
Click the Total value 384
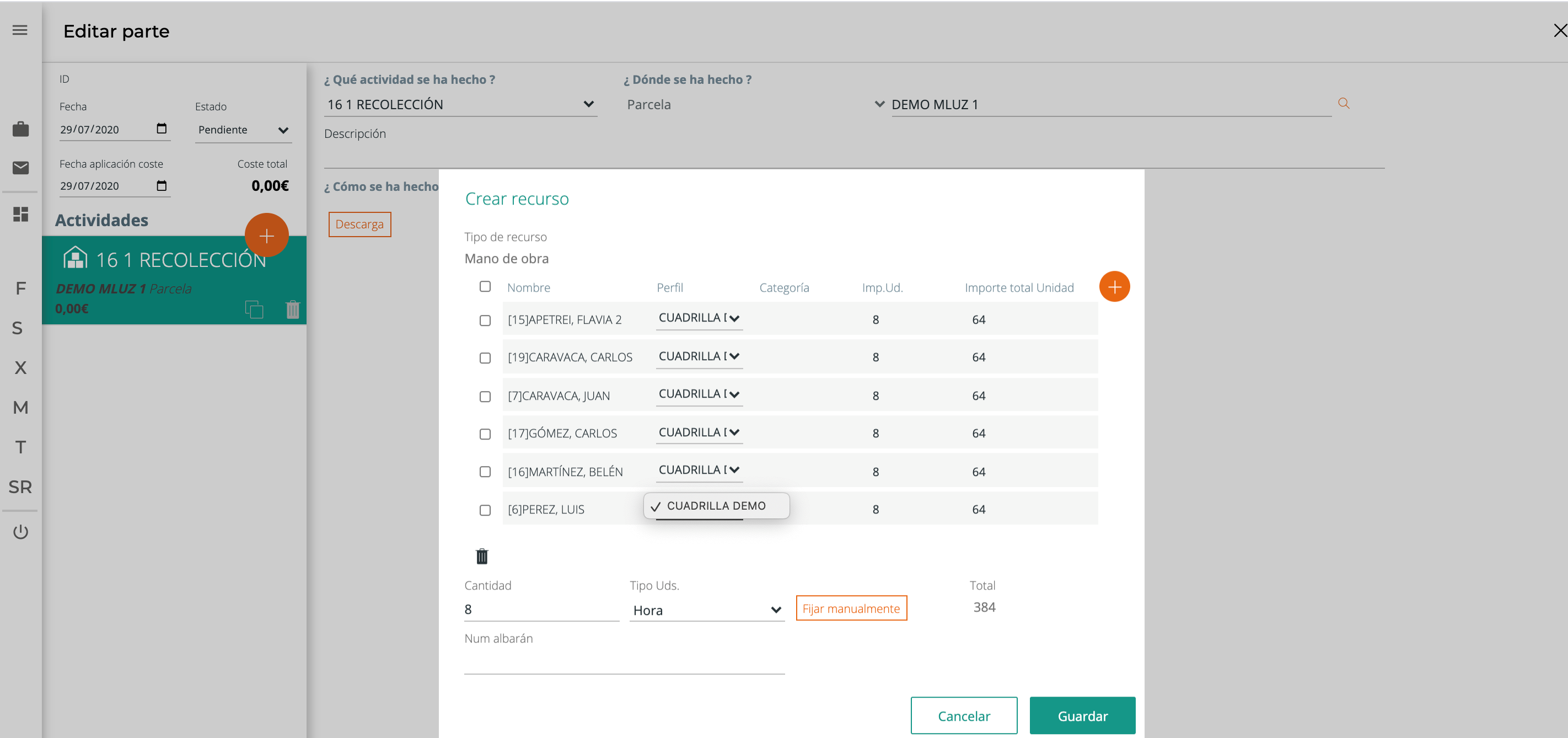(984, 607)
